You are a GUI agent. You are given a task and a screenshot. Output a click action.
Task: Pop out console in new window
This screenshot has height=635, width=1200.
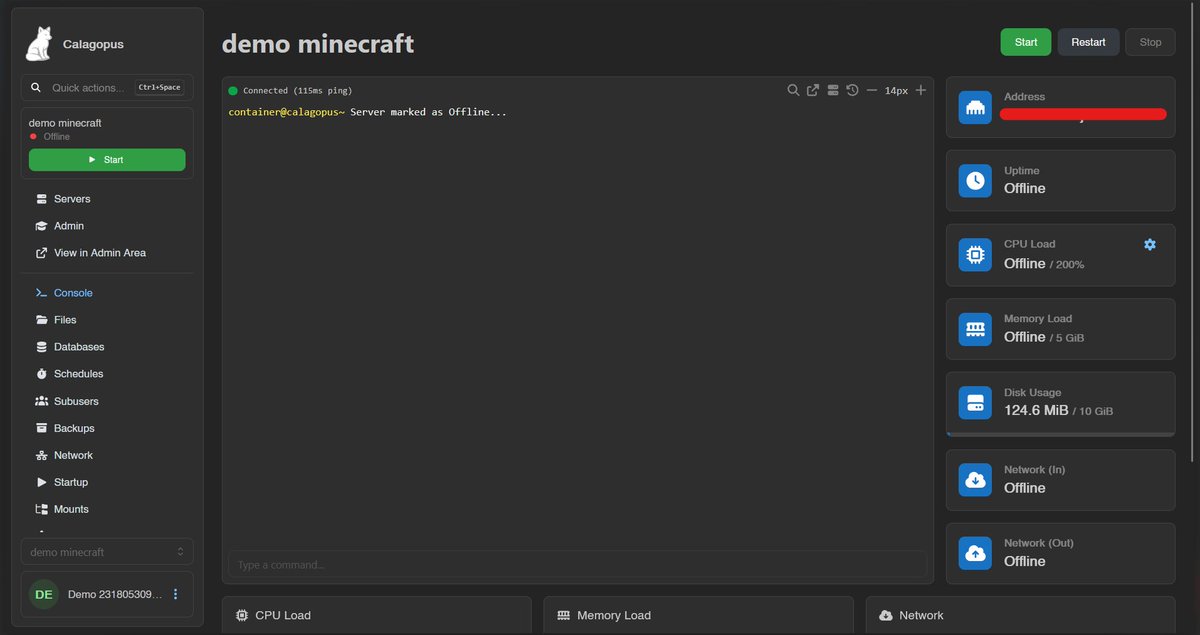pos(813,90)
